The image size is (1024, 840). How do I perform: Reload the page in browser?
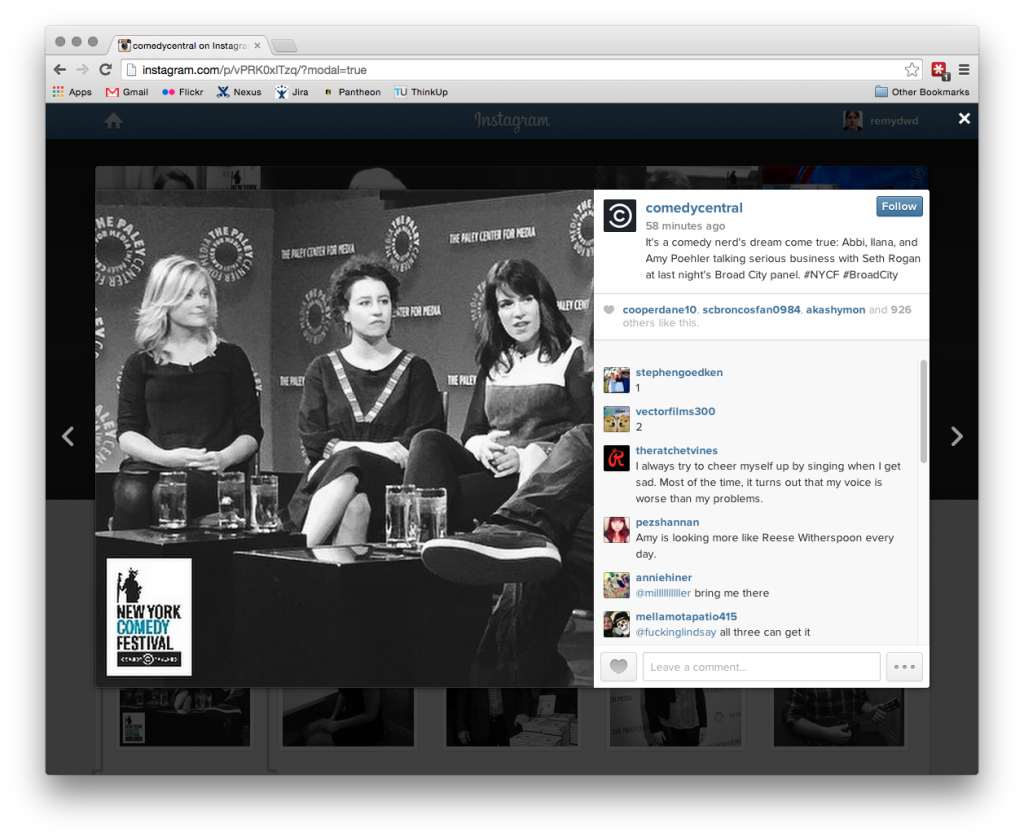[x=105, y=70]
